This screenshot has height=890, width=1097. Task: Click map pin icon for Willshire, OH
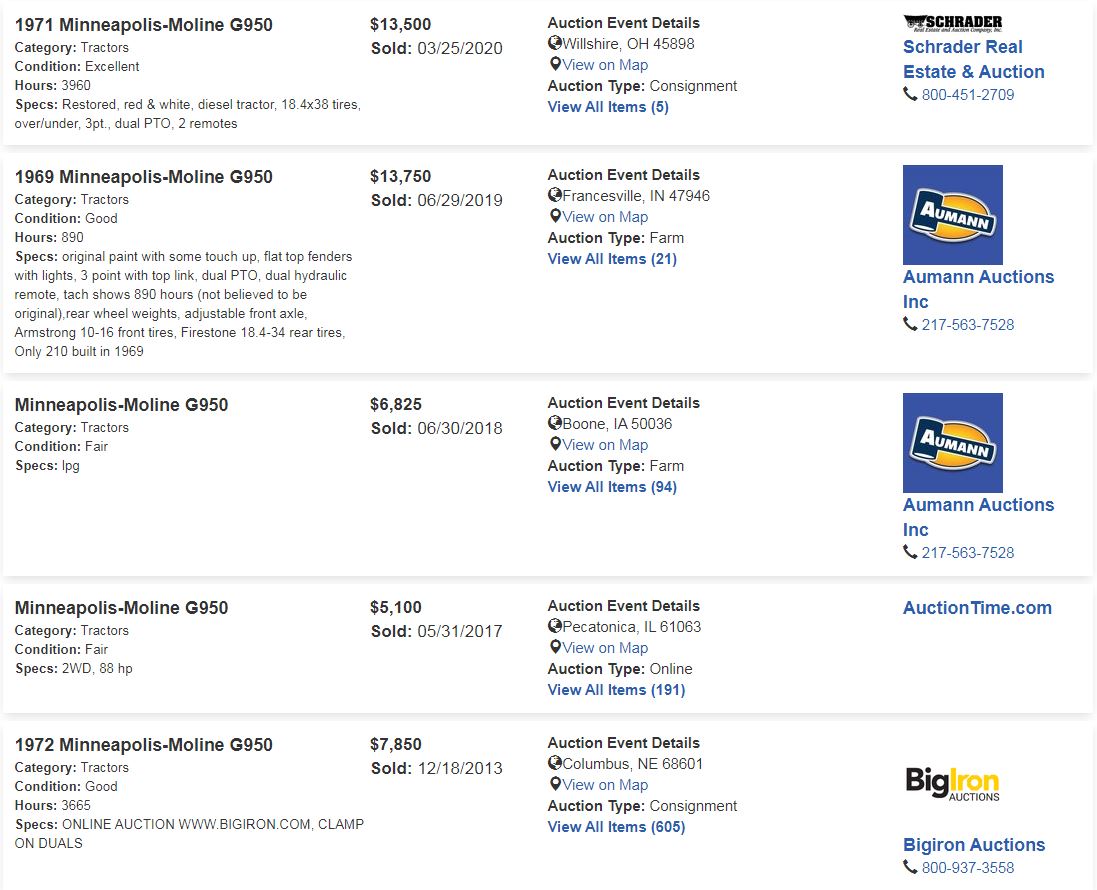click(x=555, y=64)
